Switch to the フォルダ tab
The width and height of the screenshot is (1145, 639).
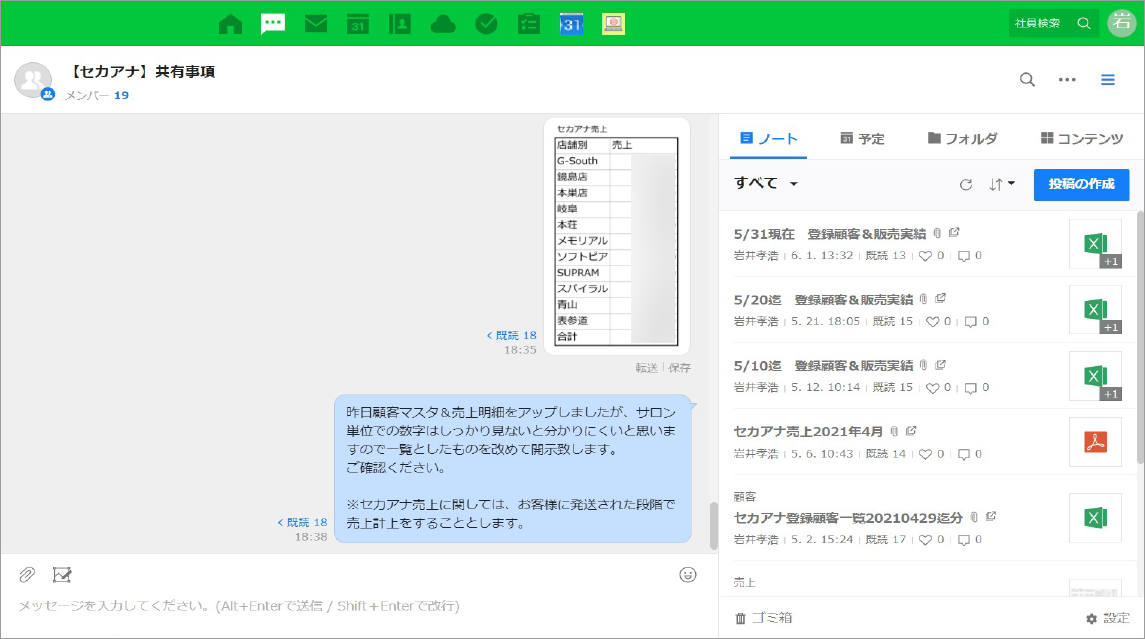click(x=962, y=139)
